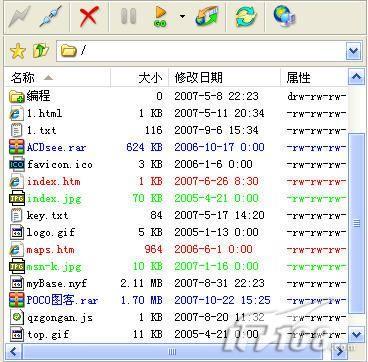Select the file 1.txt
Screen dimensions: 368x362
click(41, 130)
